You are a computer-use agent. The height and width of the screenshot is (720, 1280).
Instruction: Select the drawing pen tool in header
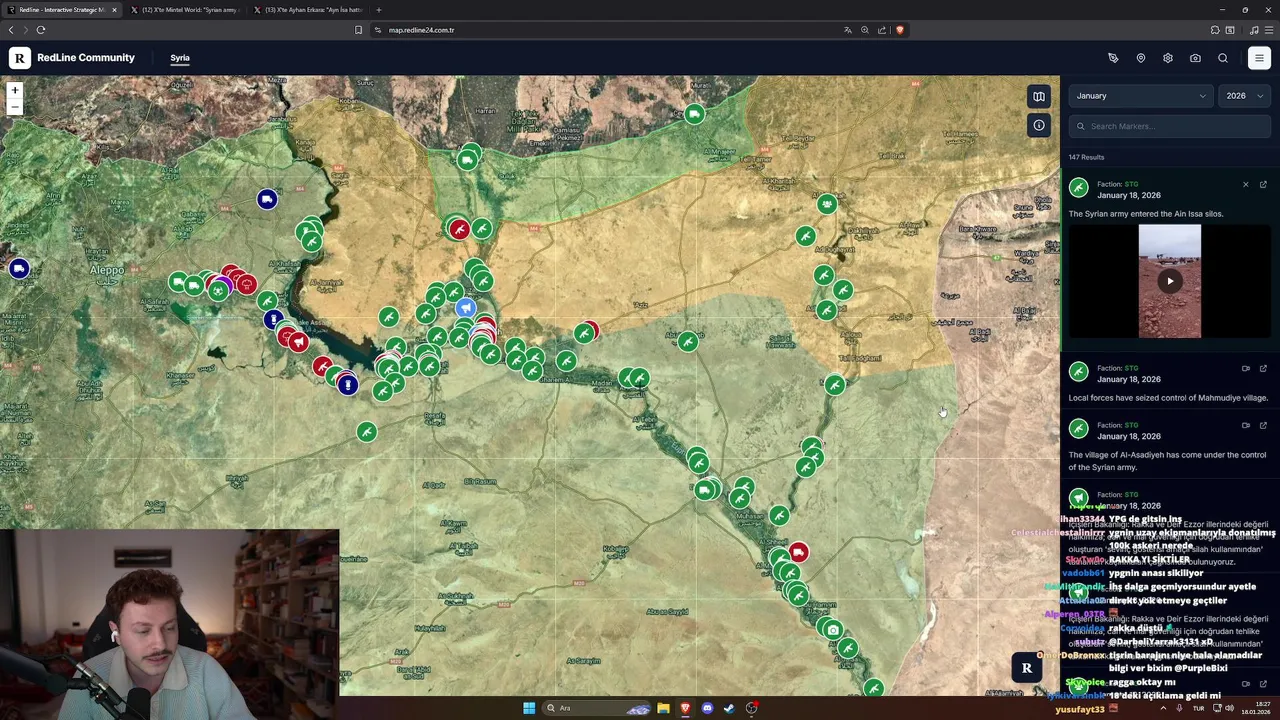(1113, 58)
